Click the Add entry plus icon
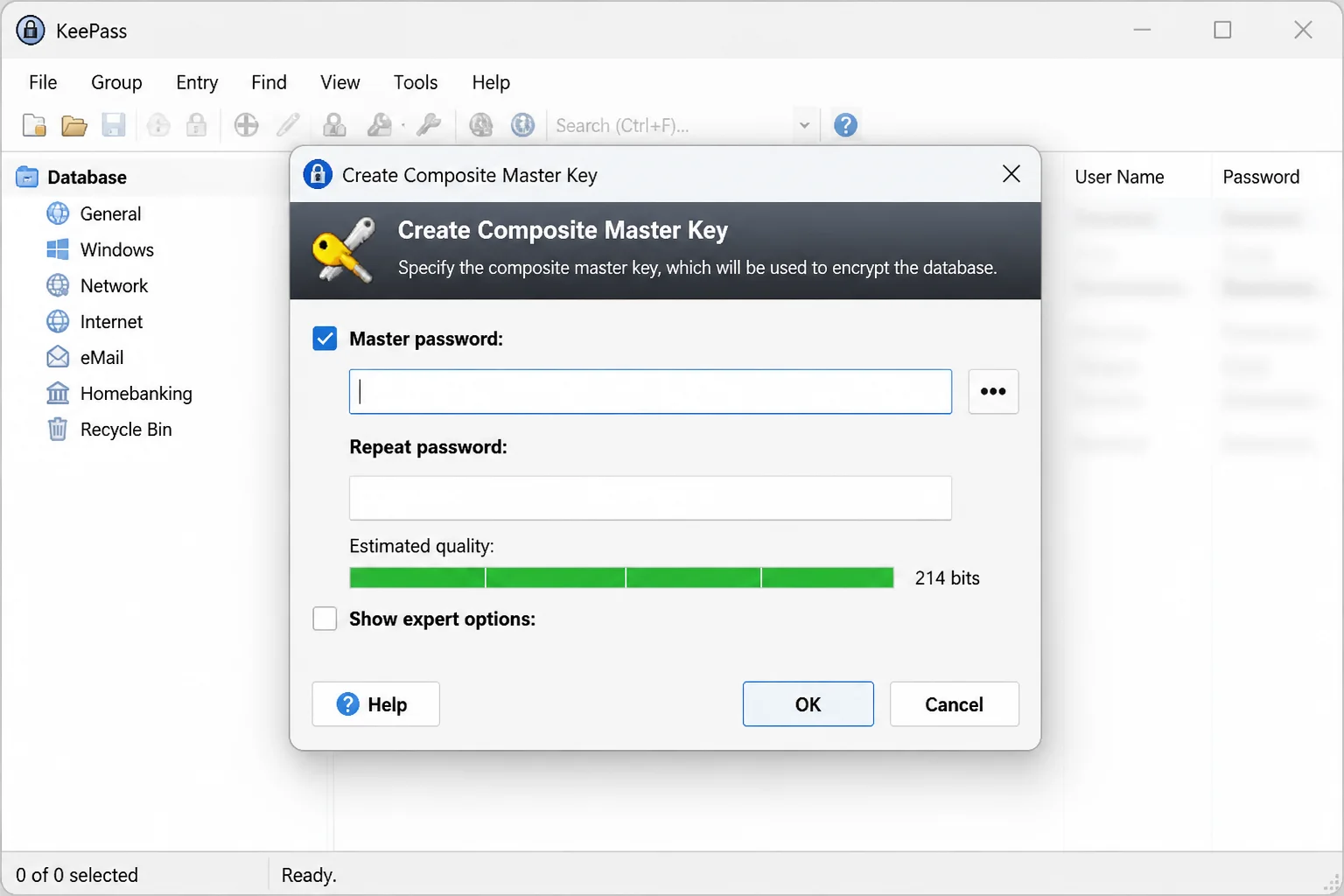Screen dimensions: 1344x896 (247, 125)
